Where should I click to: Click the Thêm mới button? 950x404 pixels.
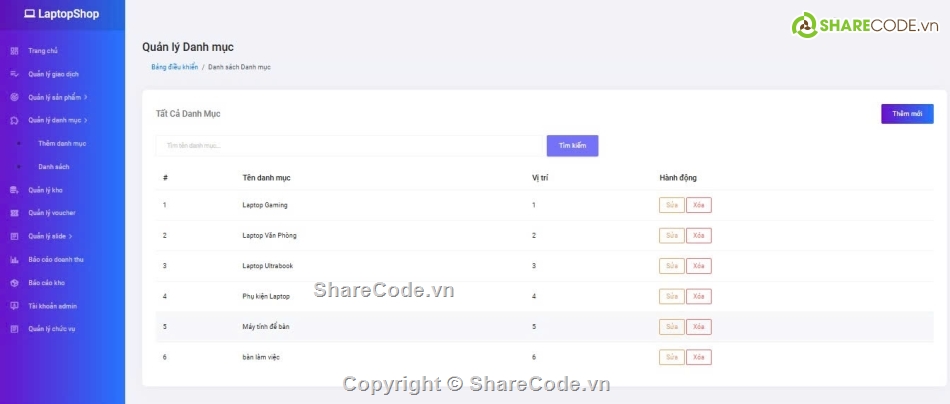pyautogui.click(x=907, y=114)
